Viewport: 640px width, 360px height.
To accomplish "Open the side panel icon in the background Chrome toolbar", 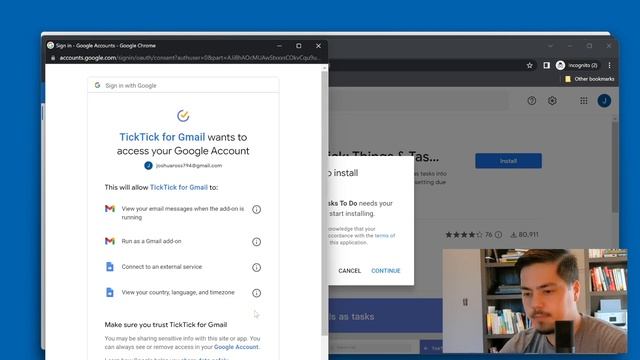I will point(547,65).
